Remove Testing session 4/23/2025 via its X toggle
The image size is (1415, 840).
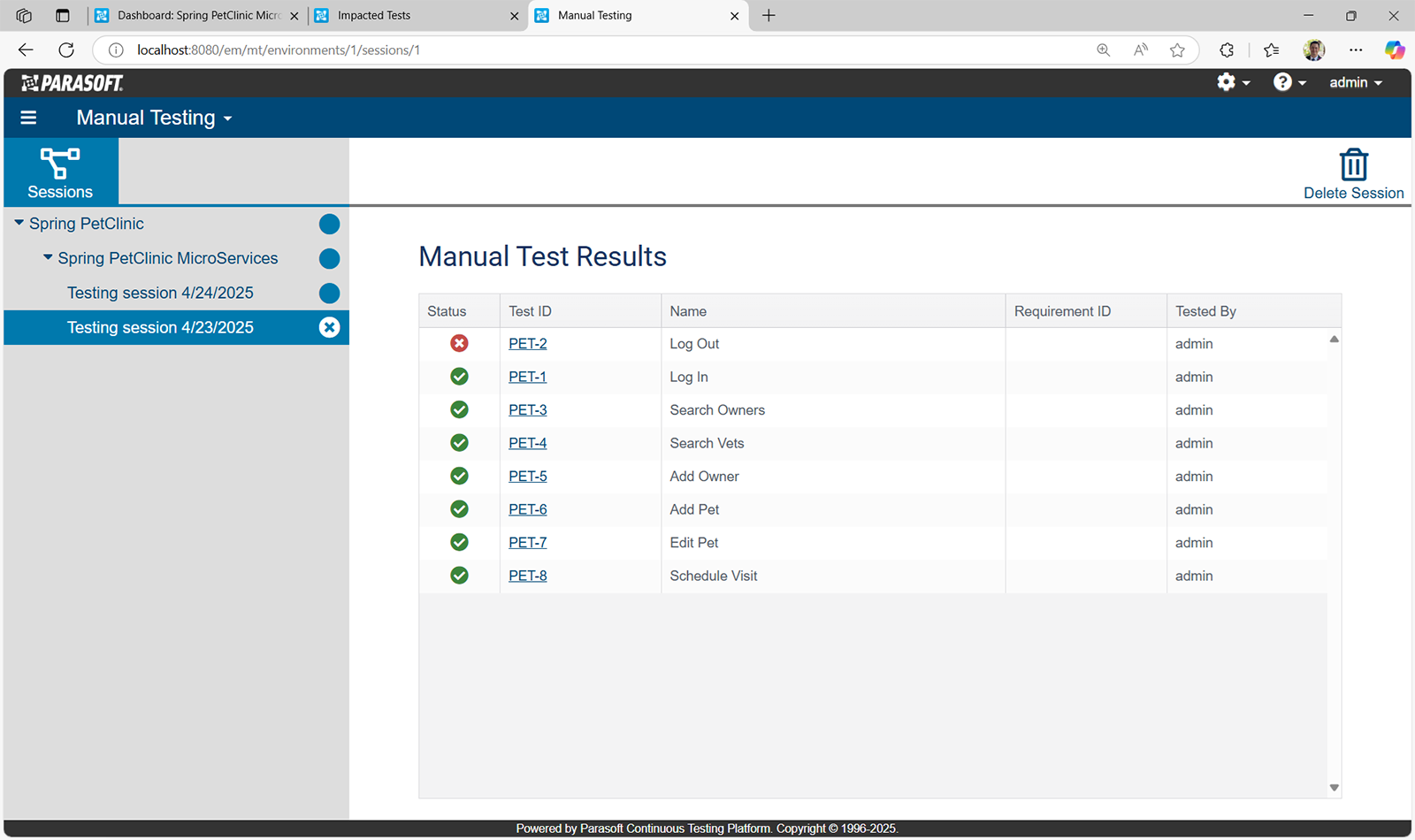point(329,327)
